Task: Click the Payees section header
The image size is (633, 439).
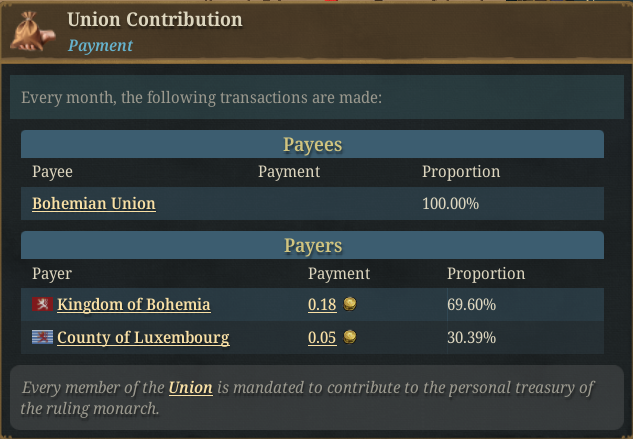Action: (313, 144)
